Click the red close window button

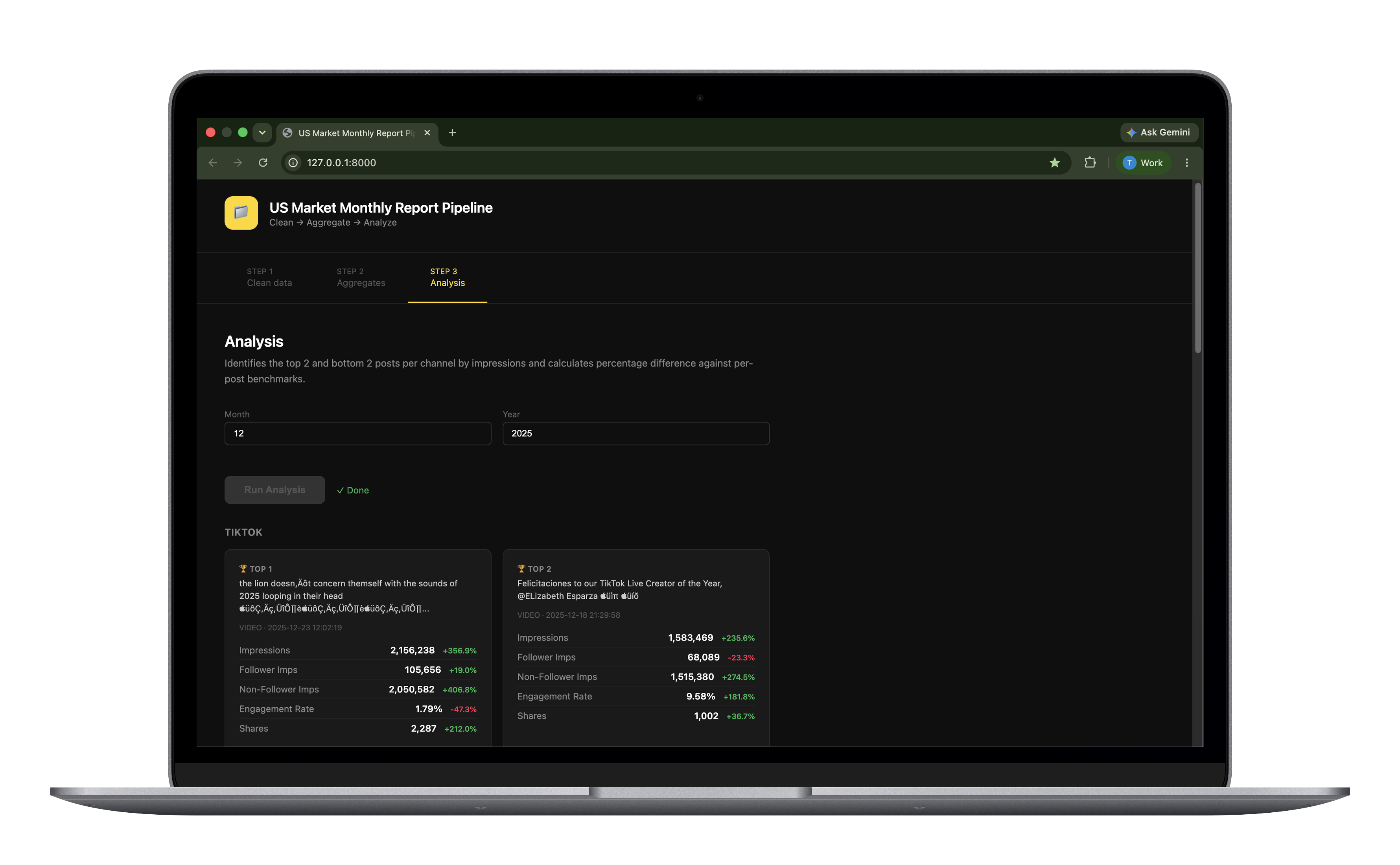210,133
